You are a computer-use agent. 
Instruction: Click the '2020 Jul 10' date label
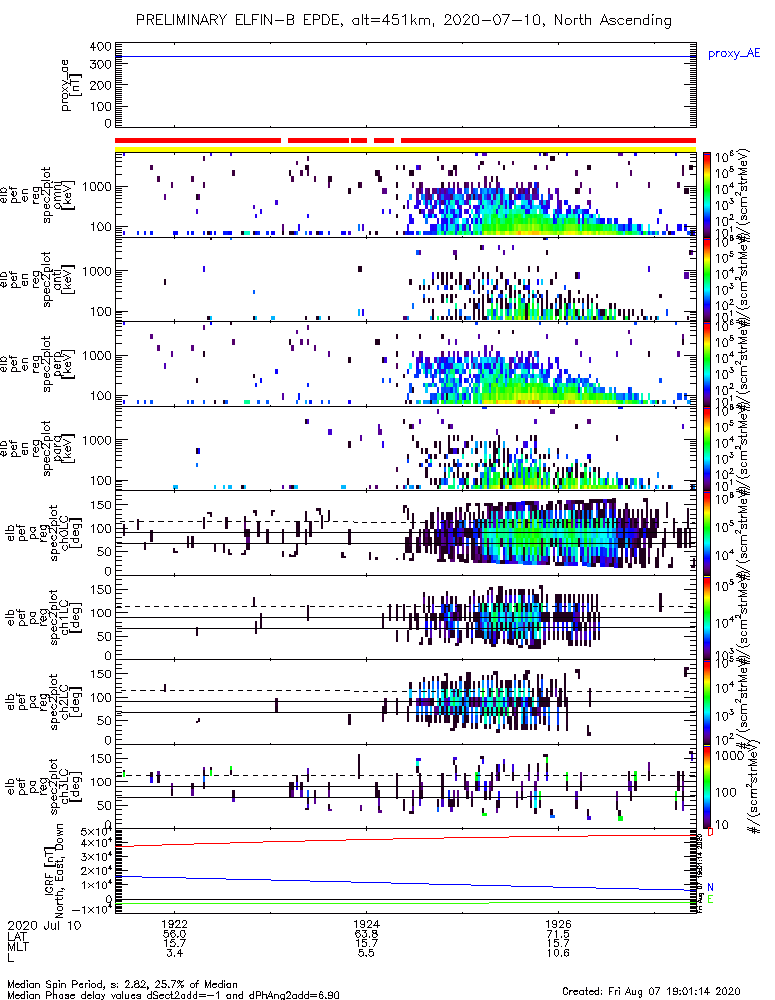45,925
